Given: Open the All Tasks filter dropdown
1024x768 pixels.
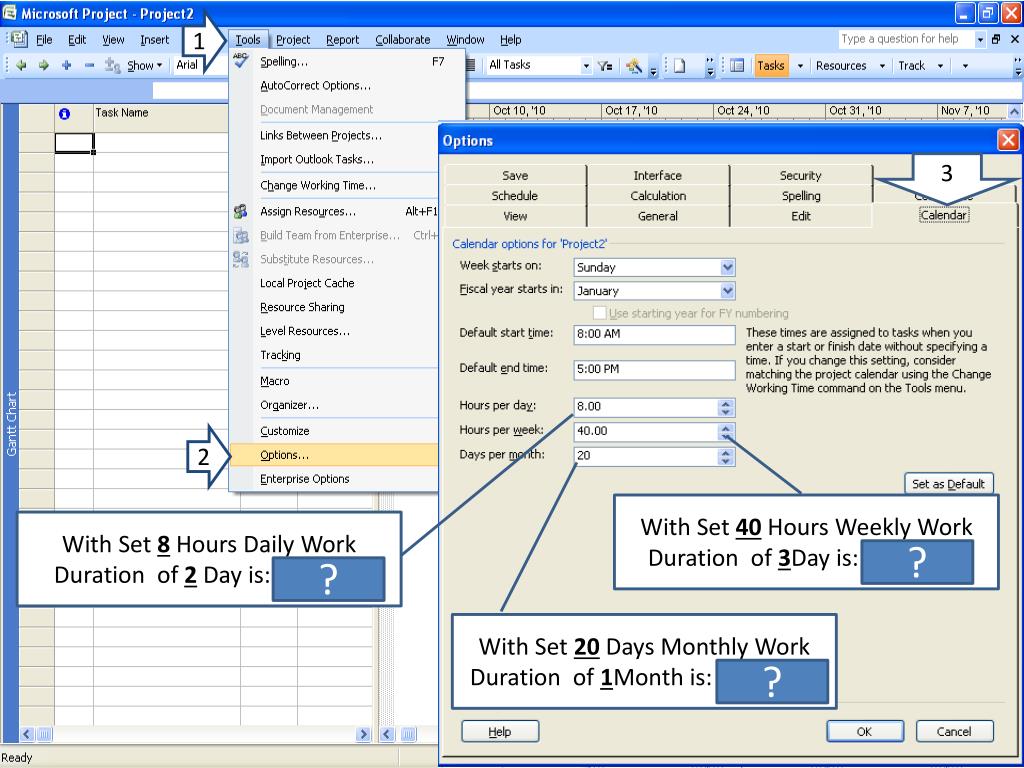Looking at the screenshot, I should coord(586,65).
